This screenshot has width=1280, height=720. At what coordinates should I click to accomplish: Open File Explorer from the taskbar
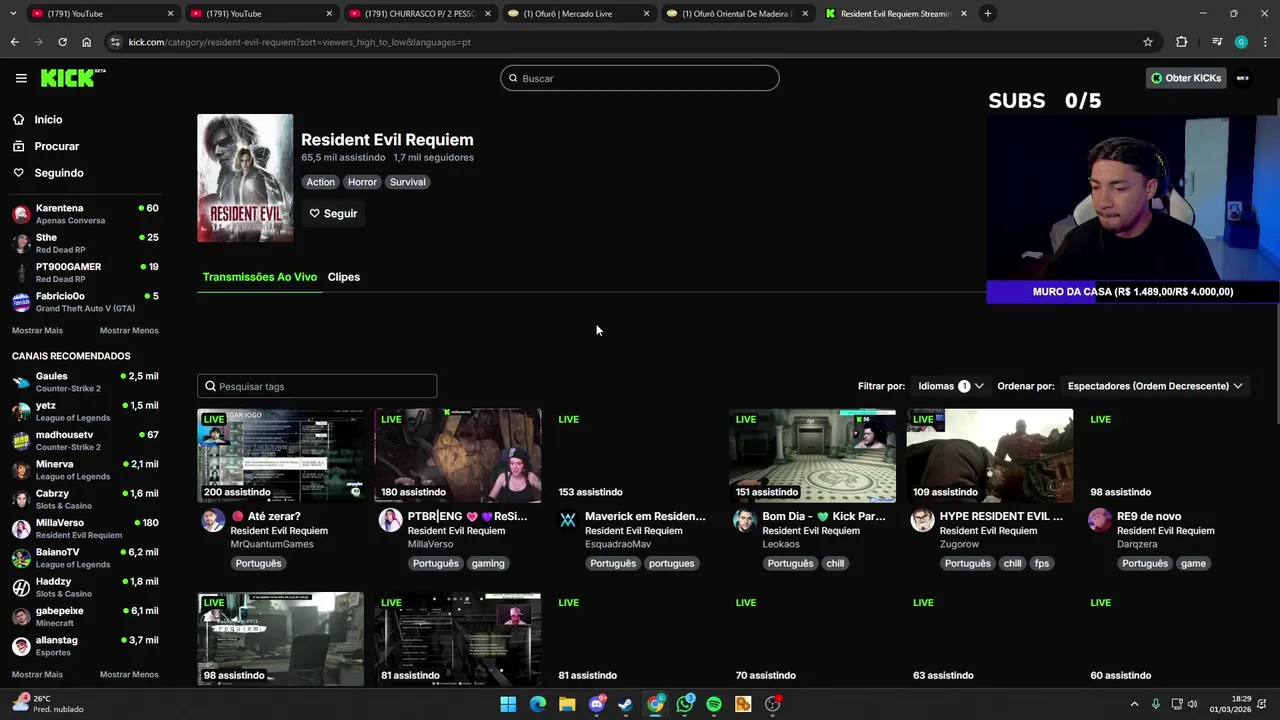tap(567, 704)
